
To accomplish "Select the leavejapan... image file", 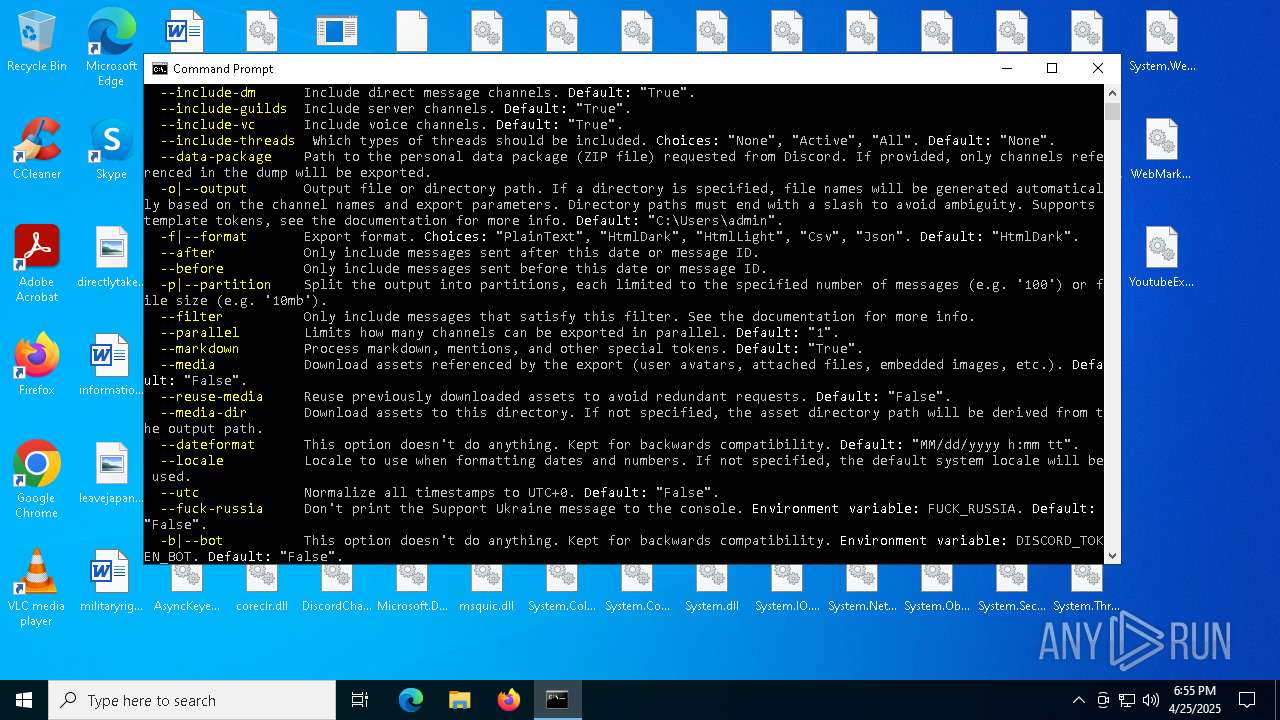I will point(111,473).
